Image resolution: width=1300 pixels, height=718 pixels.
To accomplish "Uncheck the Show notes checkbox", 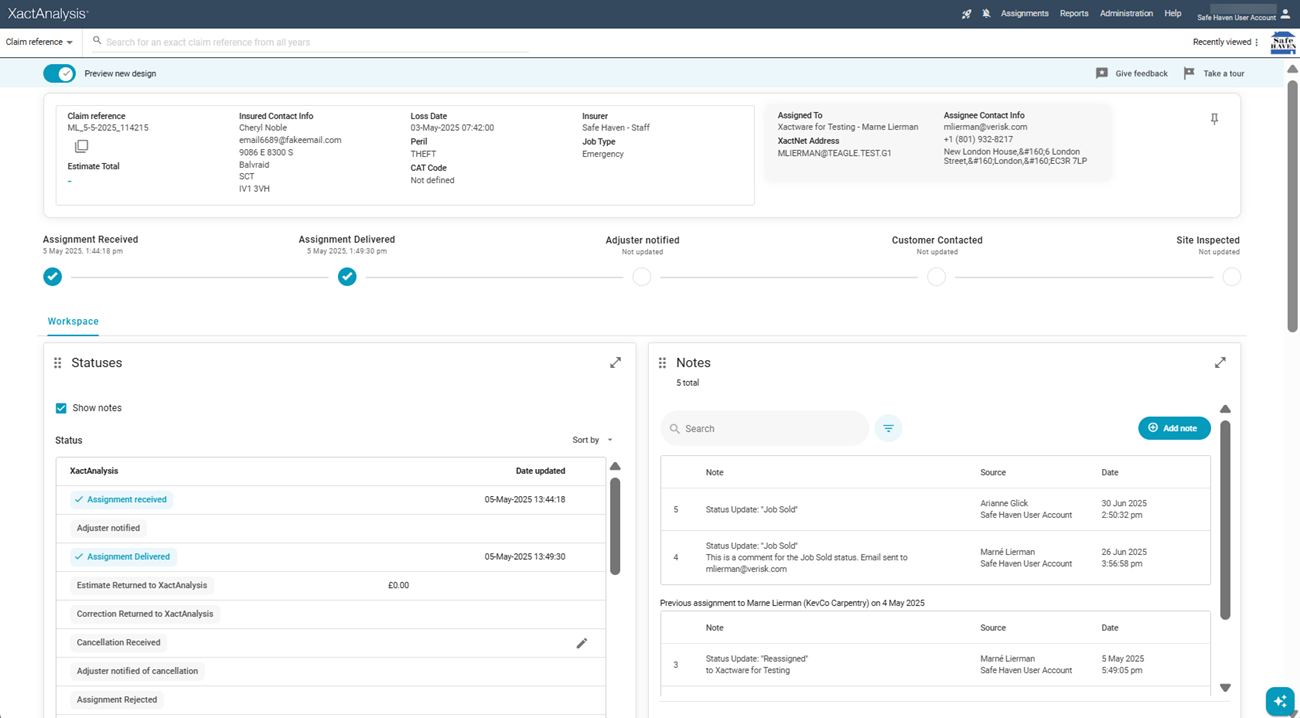I will [x=61, y=408].
